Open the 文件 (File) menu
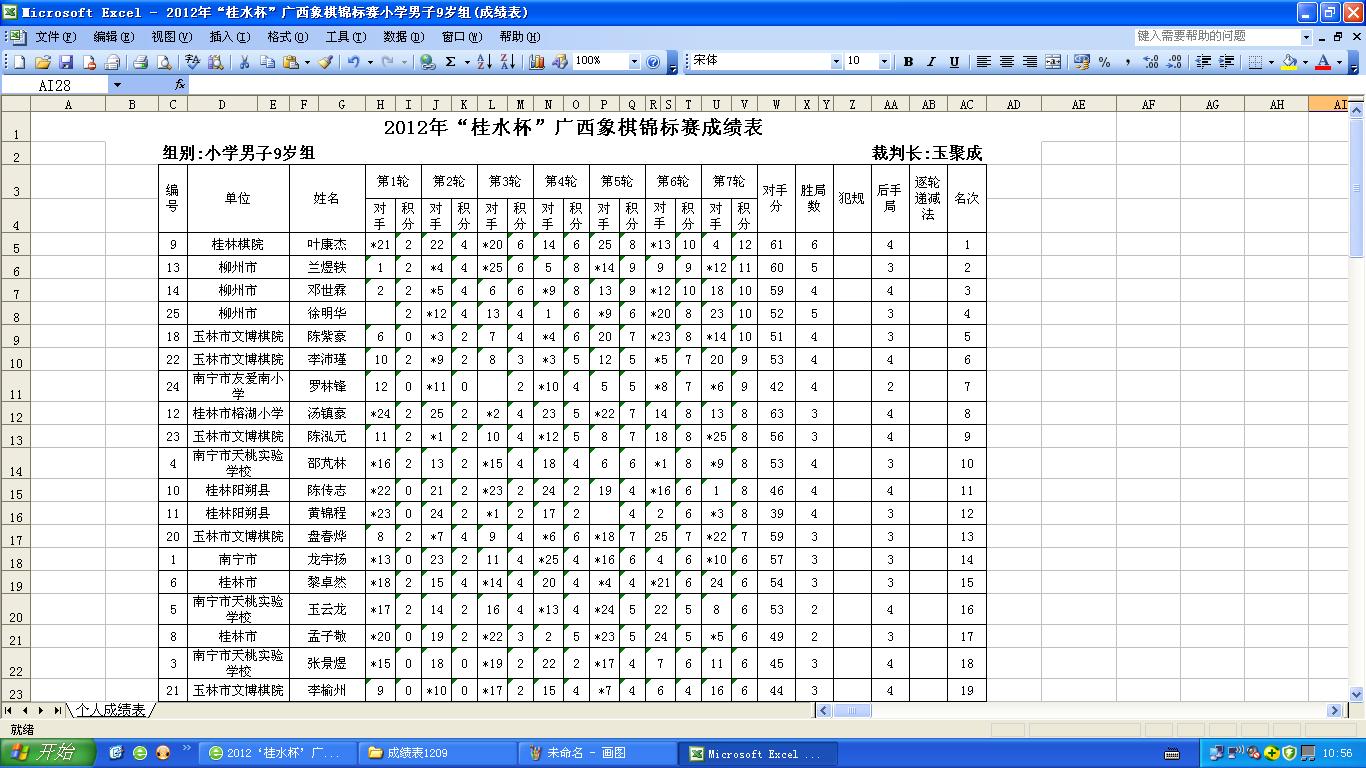 55,36
